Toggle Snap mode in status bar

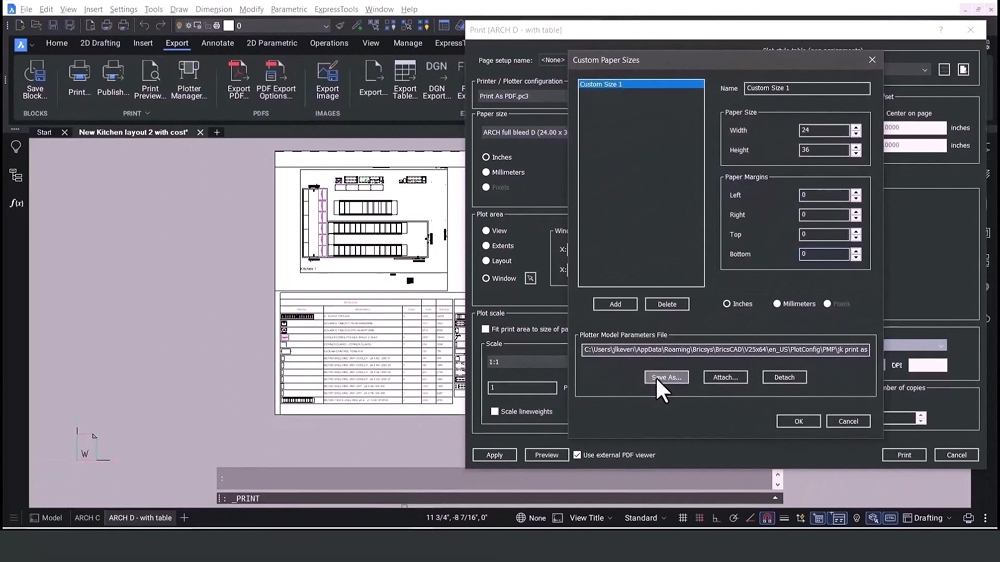click(x=682, y=518)
